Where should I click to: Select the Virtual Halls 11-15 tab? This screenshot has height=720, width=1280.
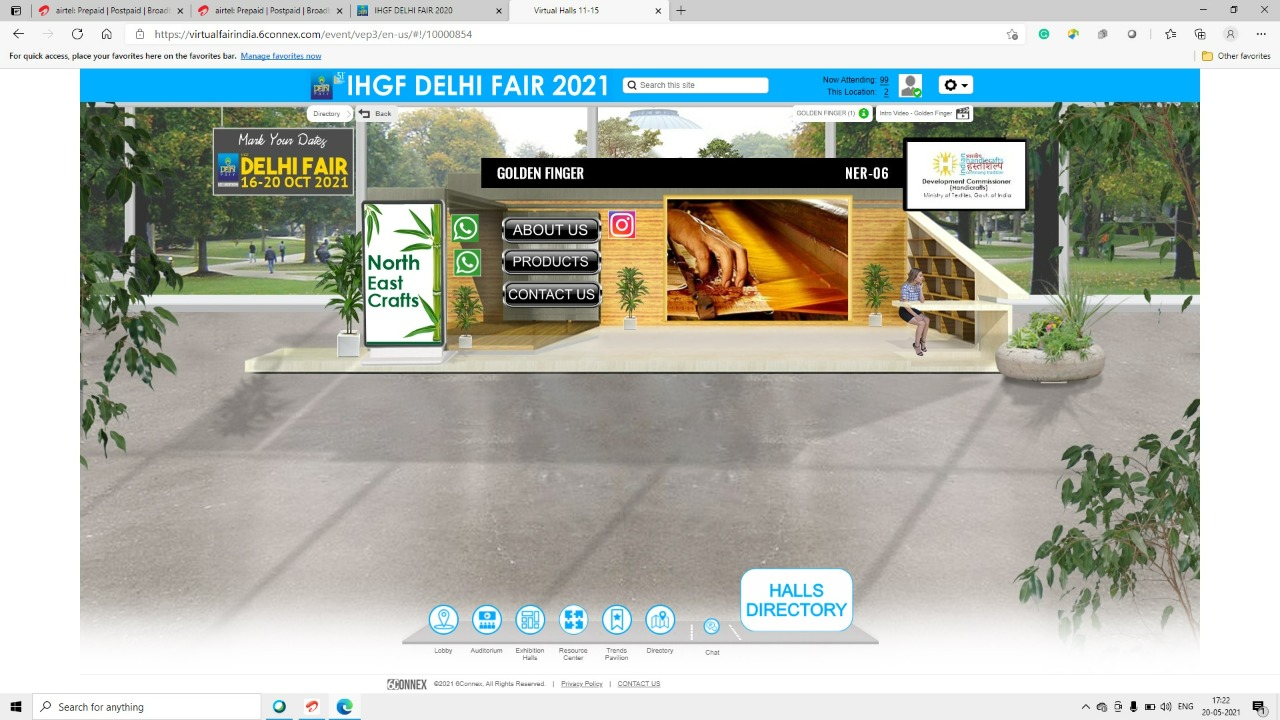pos(588,10)
